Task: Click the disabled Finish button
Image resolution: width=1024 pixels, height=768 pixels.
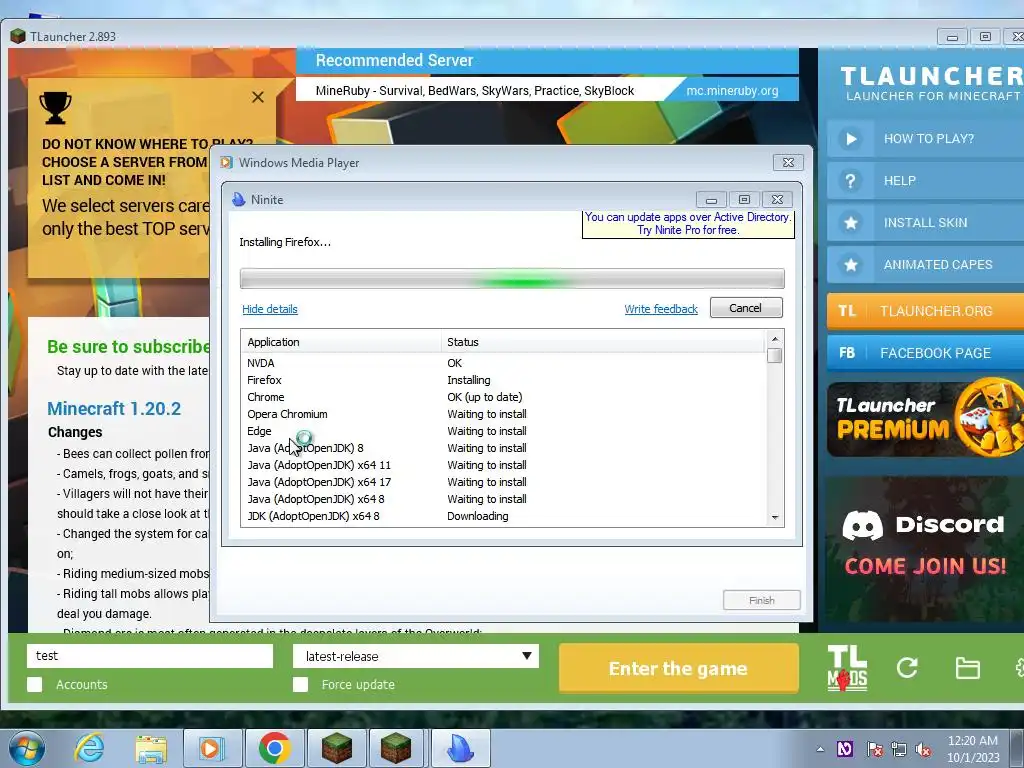Action: pyautogui.click(x=761, y=600)
